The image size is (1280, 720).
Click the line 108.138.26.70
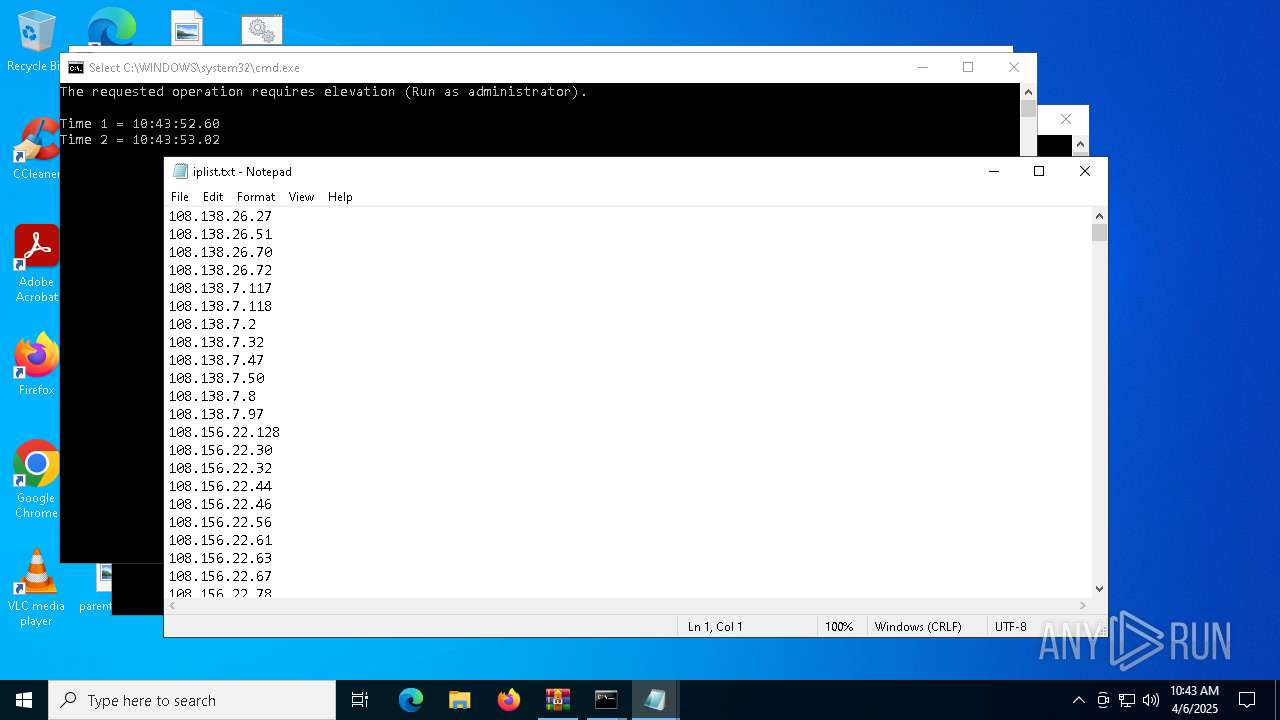(220, 252)
